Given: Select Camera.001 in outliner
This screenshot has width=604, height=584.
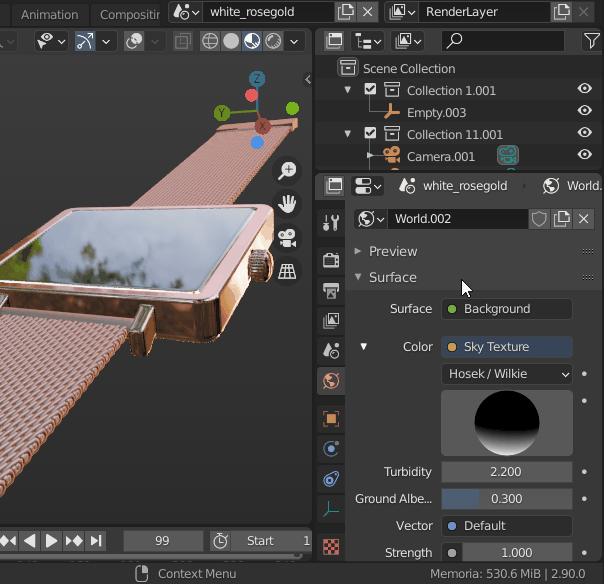Looking at the screenshot, I should (x=441, y=156).
